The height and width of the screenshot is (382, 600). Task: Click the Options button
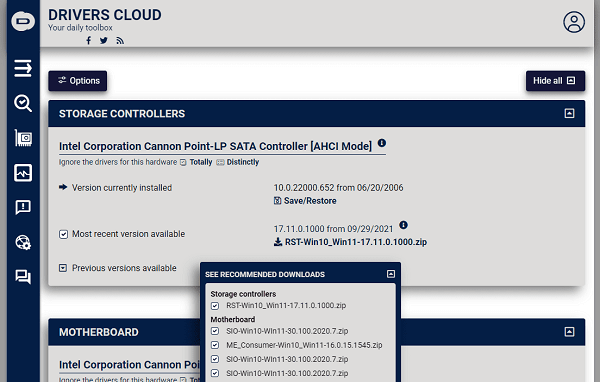(78, 81)
